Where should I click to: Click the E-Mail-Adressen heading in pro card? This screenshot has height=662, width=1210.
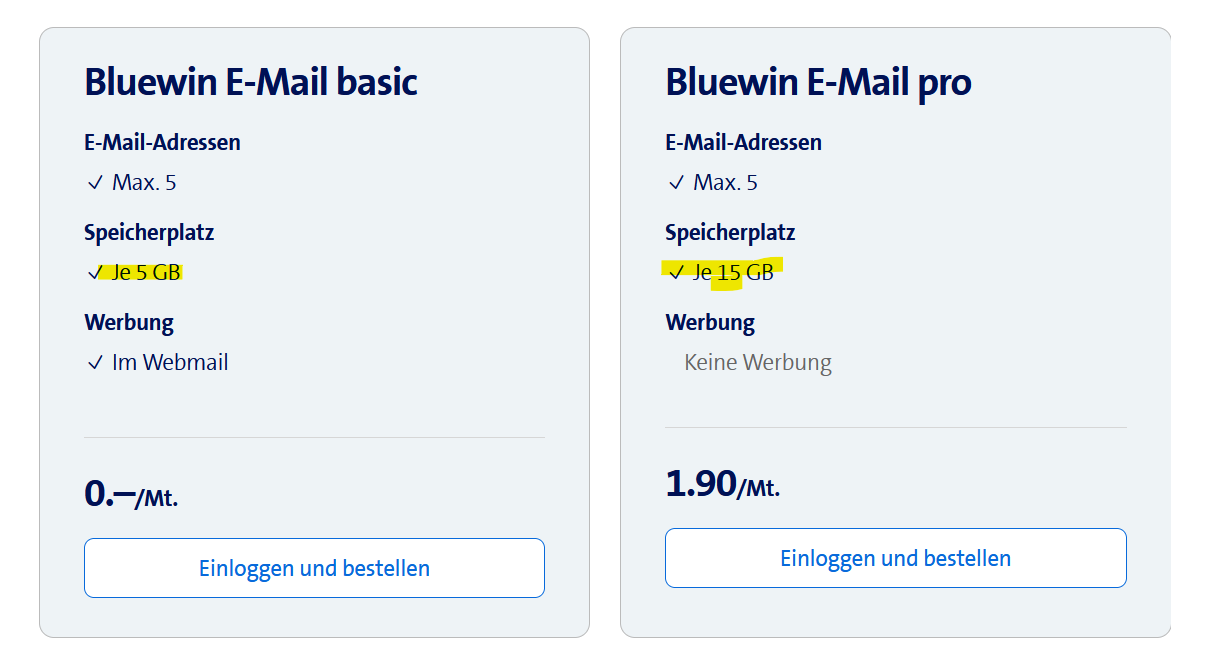pyautogui.click(x=743, y=142)
